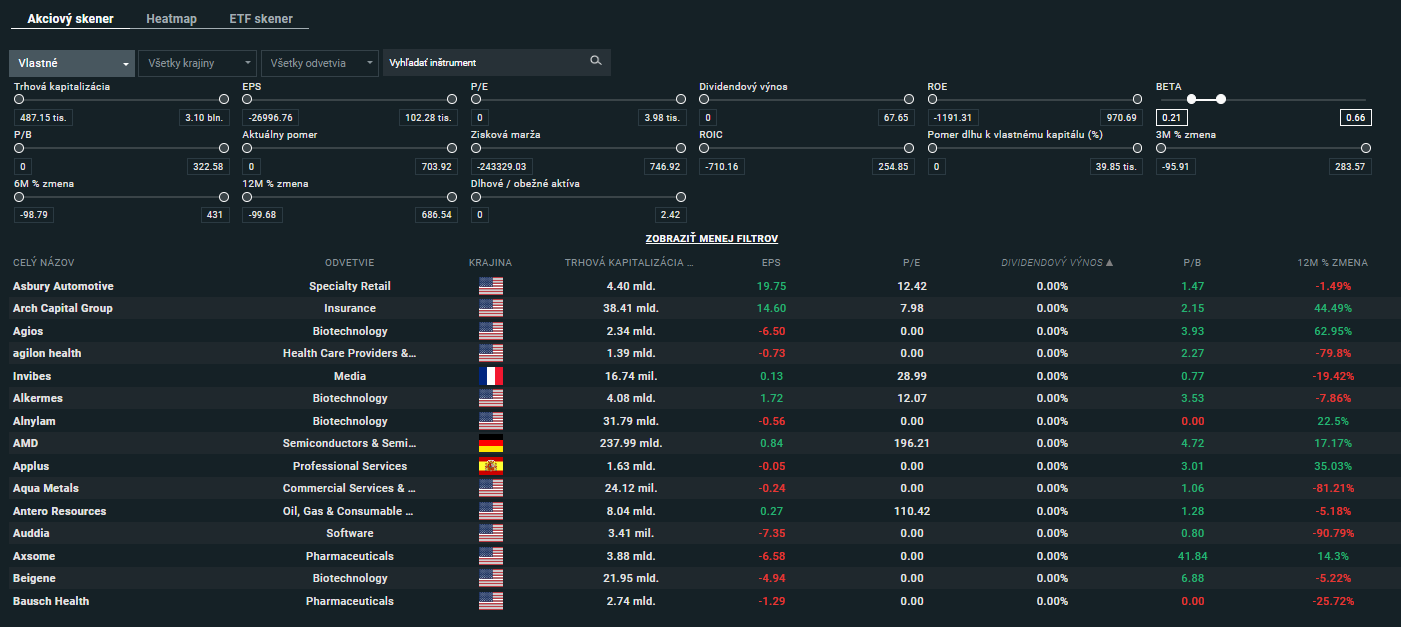This screenshot has height=627, width=1401.
Task: Click the US flag in the Bausch Health row
Action: pyautogui.click(x=491, y=601)
